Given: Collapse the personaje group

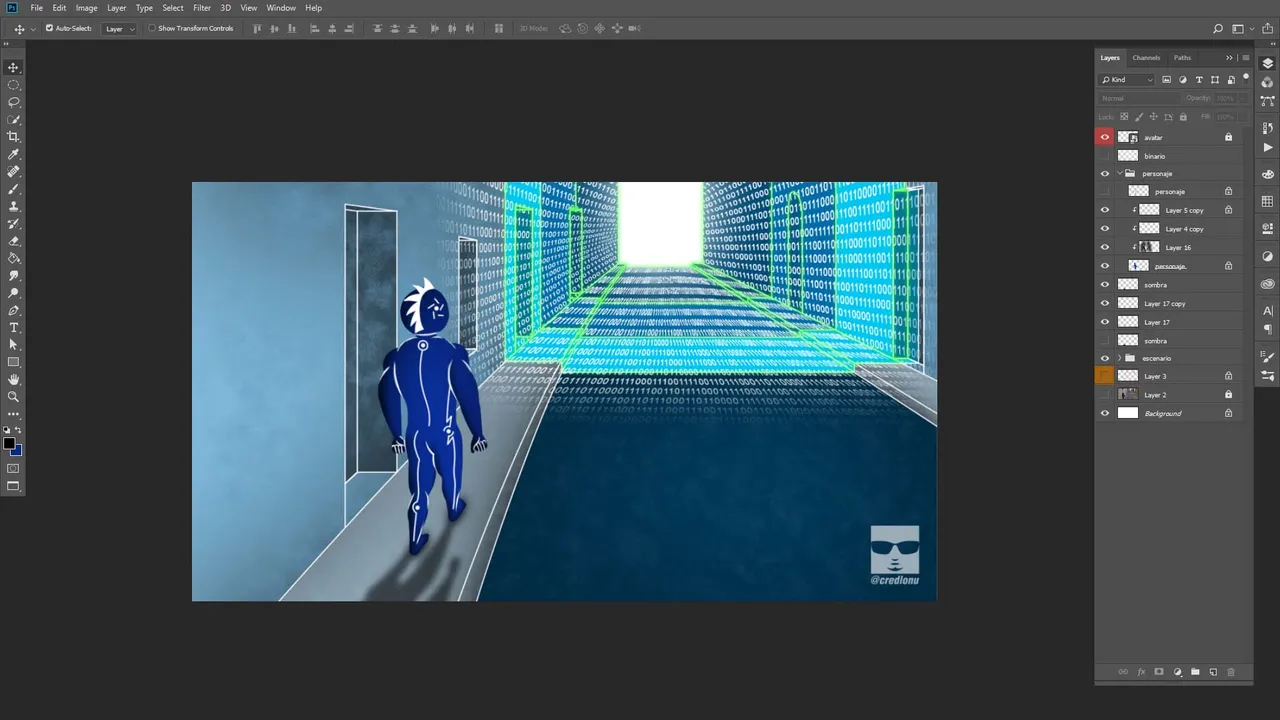Looking at the screenshot, I should [x=1119, y=173].
